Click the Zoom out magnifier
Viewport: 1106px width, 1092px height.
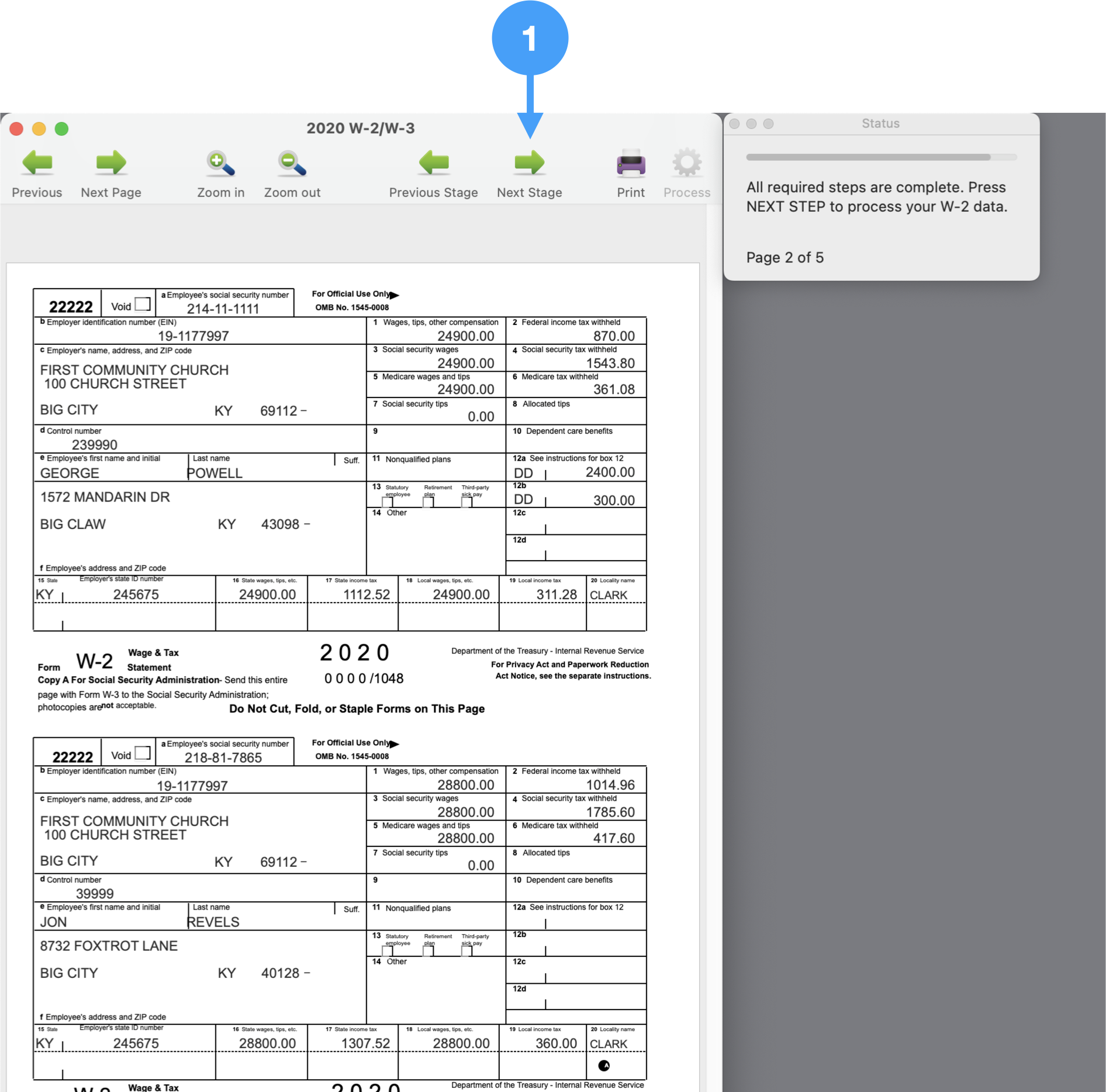pos(292,164)
